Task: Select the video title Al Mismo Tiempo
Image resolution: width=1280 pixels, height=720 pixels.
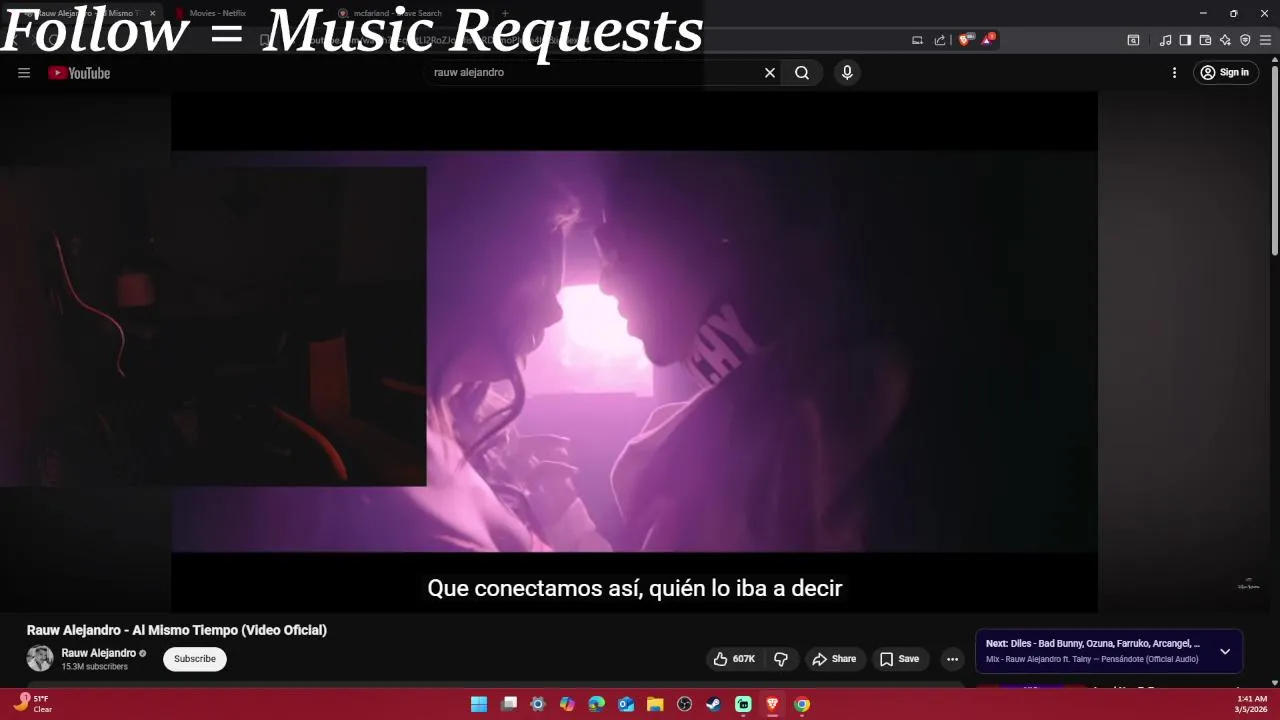Action: pos(177,630)
